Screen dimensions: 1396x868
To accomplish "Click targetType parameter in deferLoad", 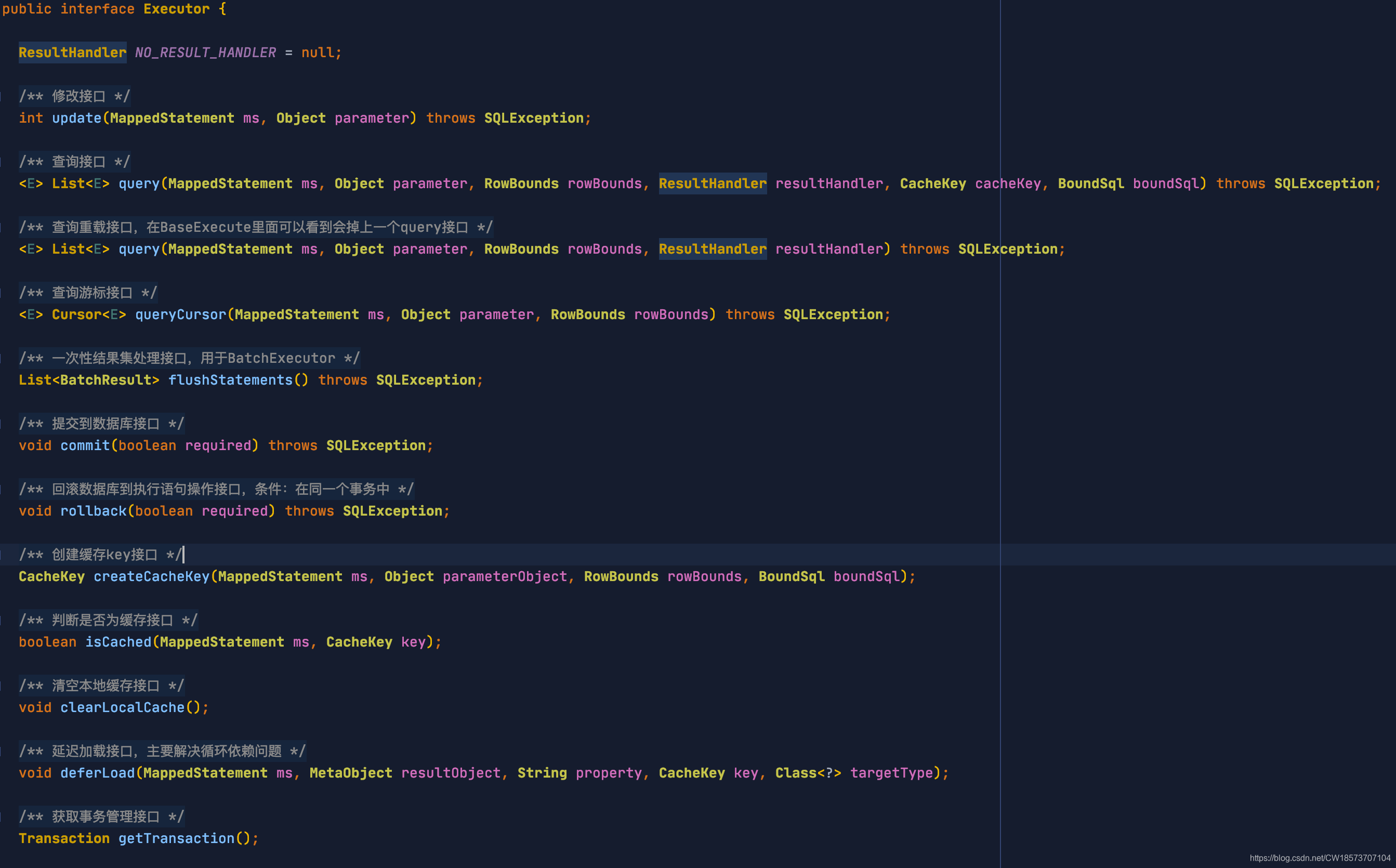I will point(891,773).
